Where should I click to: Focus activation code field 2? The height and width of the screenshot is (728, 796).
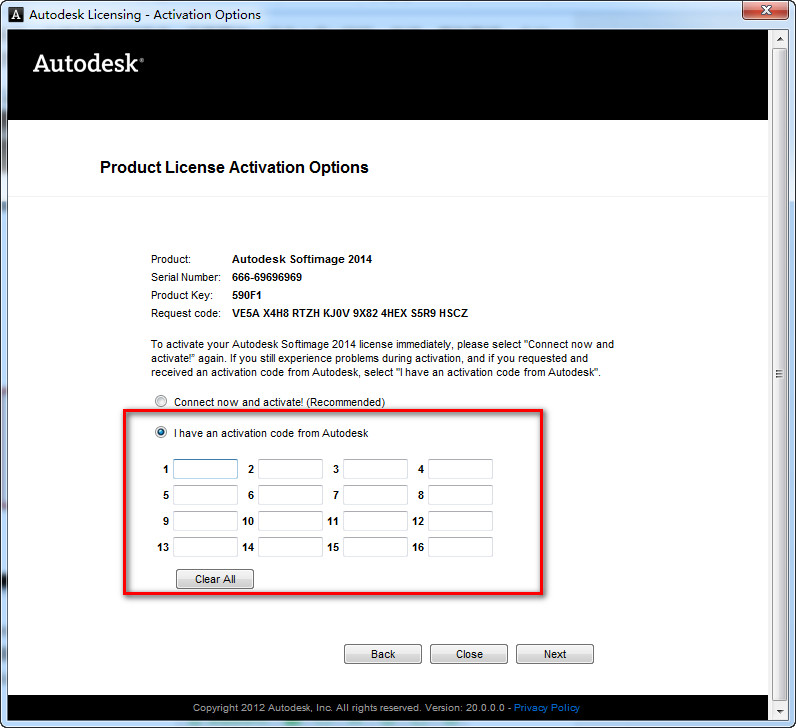[x=290, y=469]
